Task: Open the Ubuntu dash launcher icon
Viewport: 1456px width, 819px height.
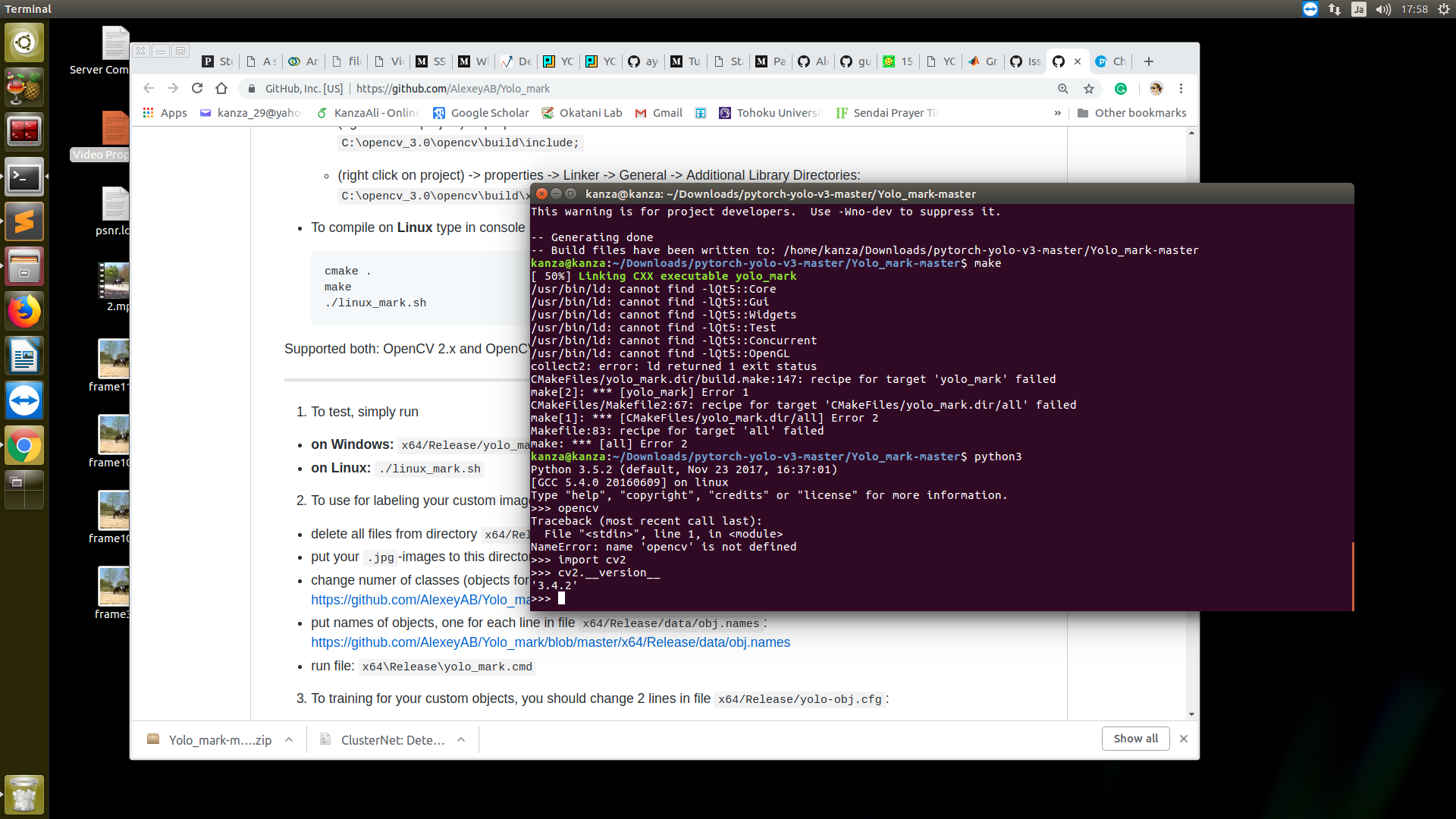Action: (24, 42)
